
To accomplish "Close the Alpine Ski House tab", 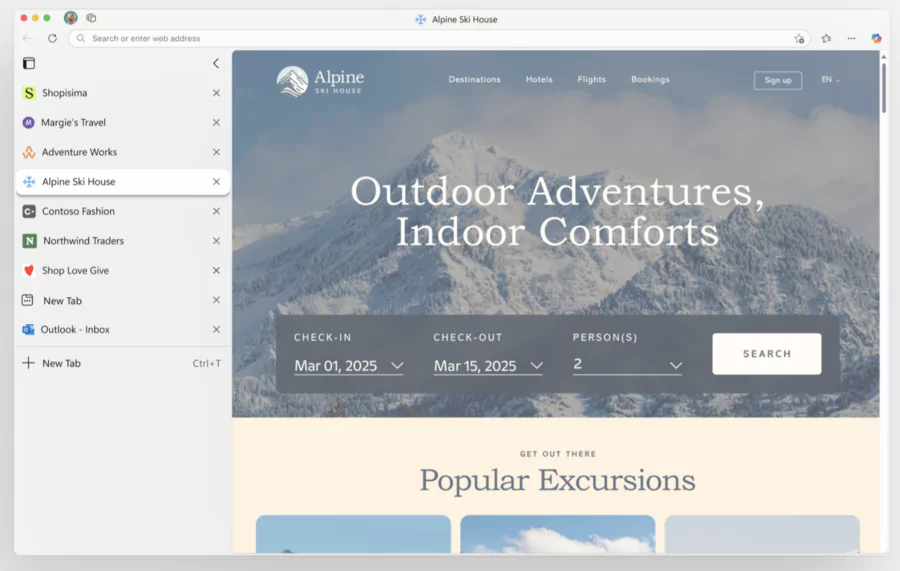I will point(216,181).
